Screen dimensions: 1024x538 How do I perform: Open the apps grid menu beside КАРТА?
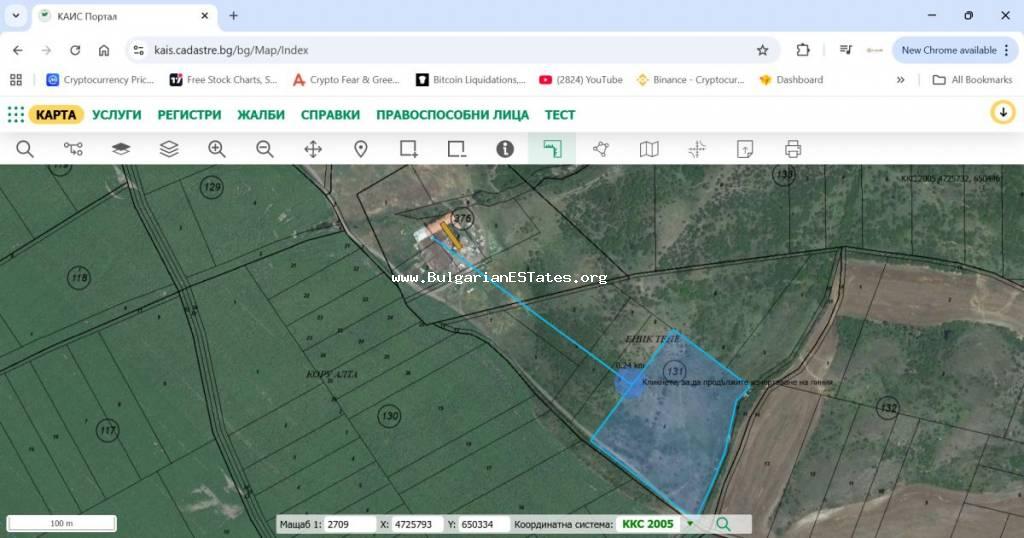coord(16,115)
